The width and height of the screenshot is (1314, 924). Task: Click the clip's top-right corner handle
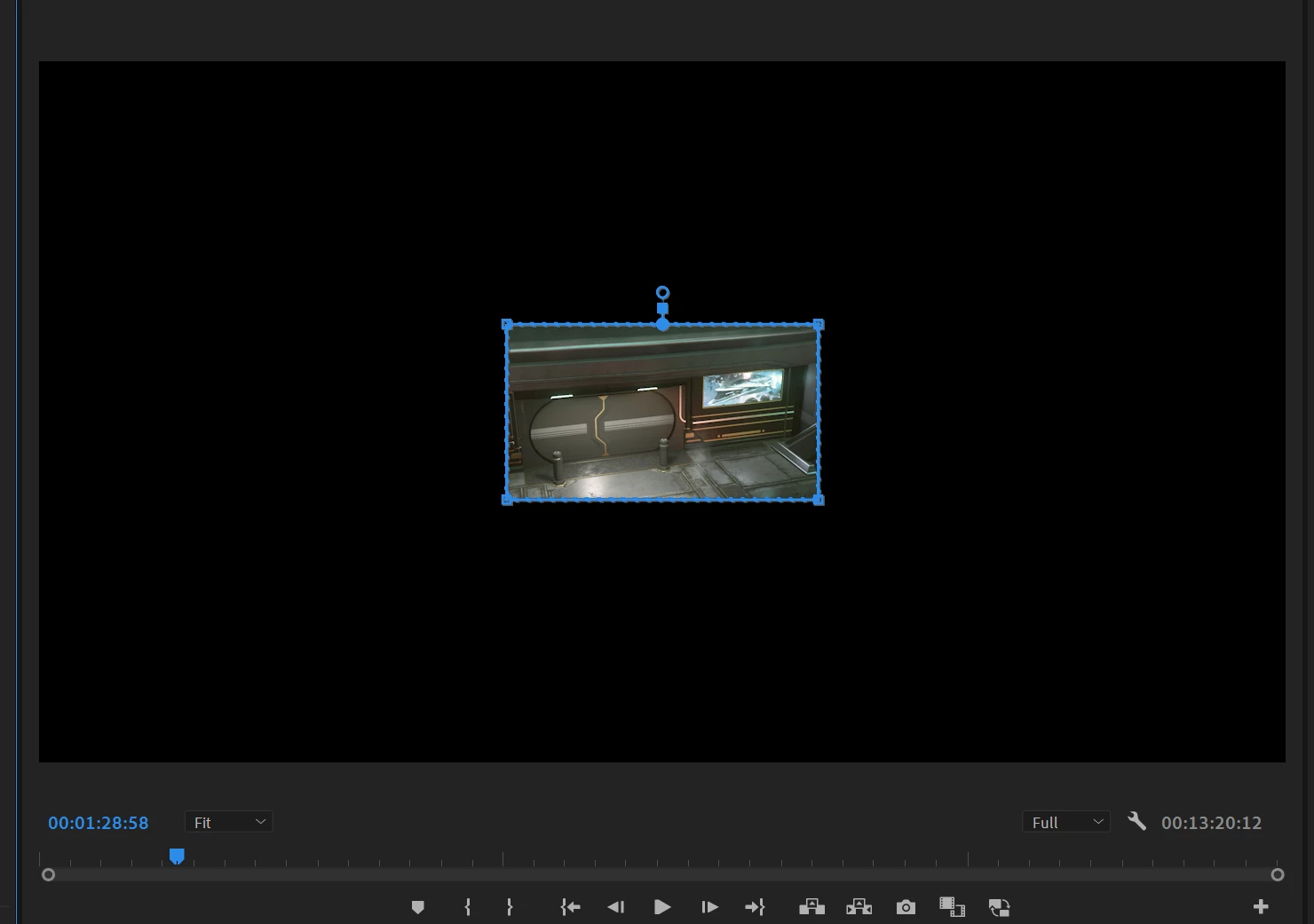(x=819, y=325)
